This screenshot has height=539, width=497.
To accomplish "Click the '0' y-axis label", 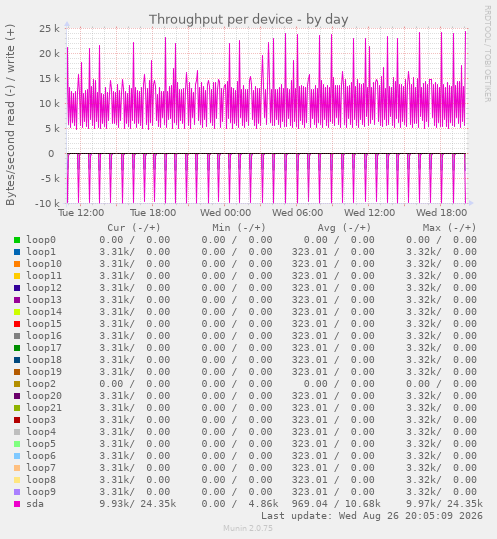I will tap(51, 154).
